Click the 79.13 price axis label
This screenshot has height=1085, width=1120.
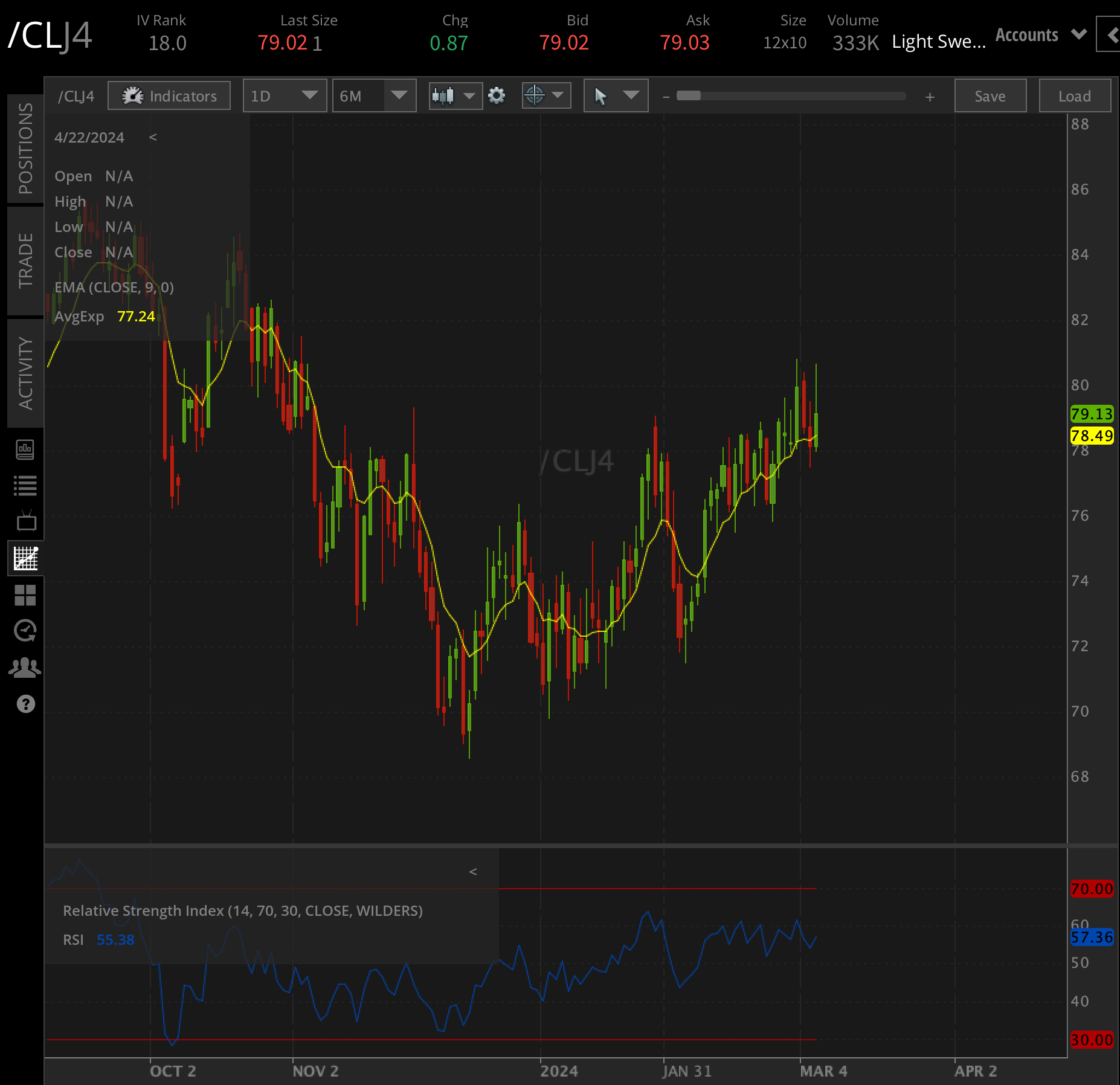point(1092,414)
